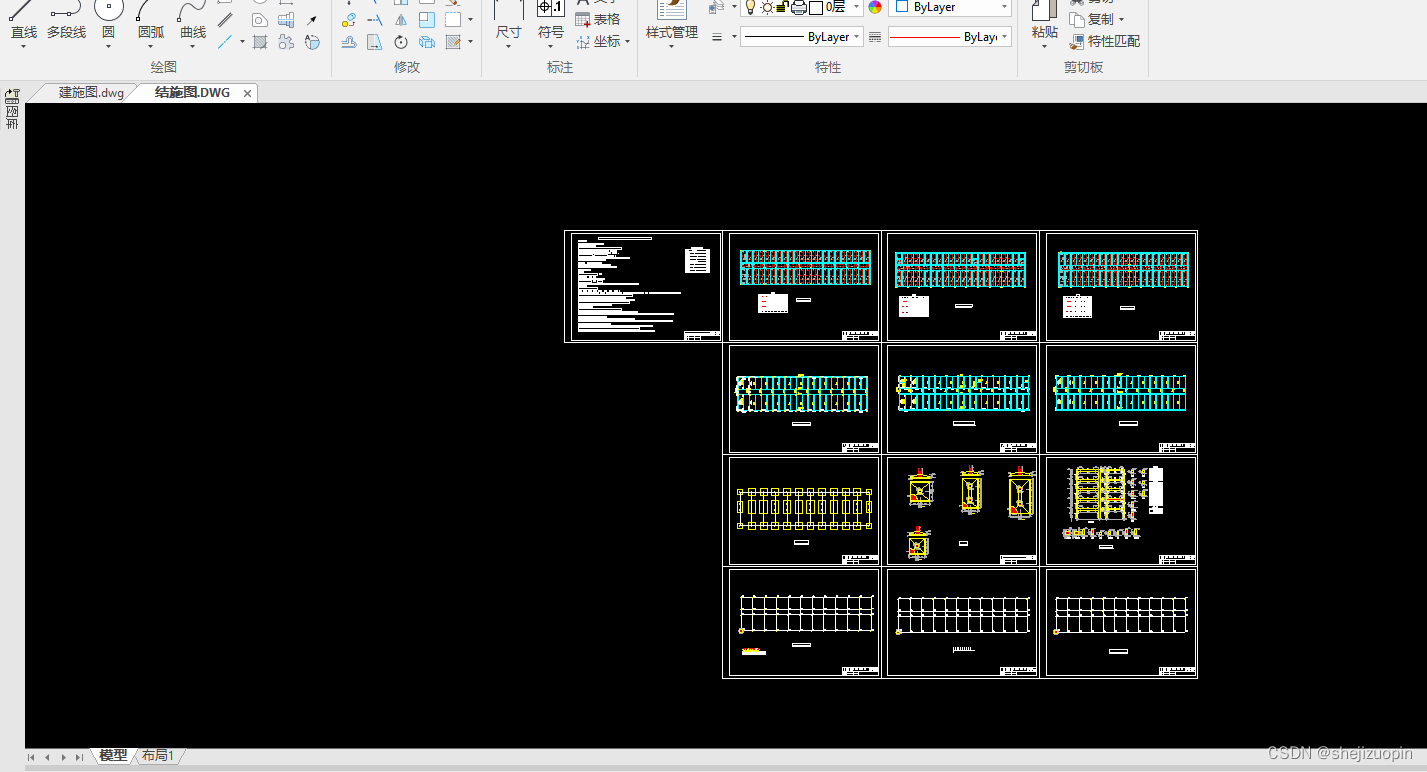Select the 多段线 polyline tool
Screen dimensions: 1427x772
coord(66,20)
